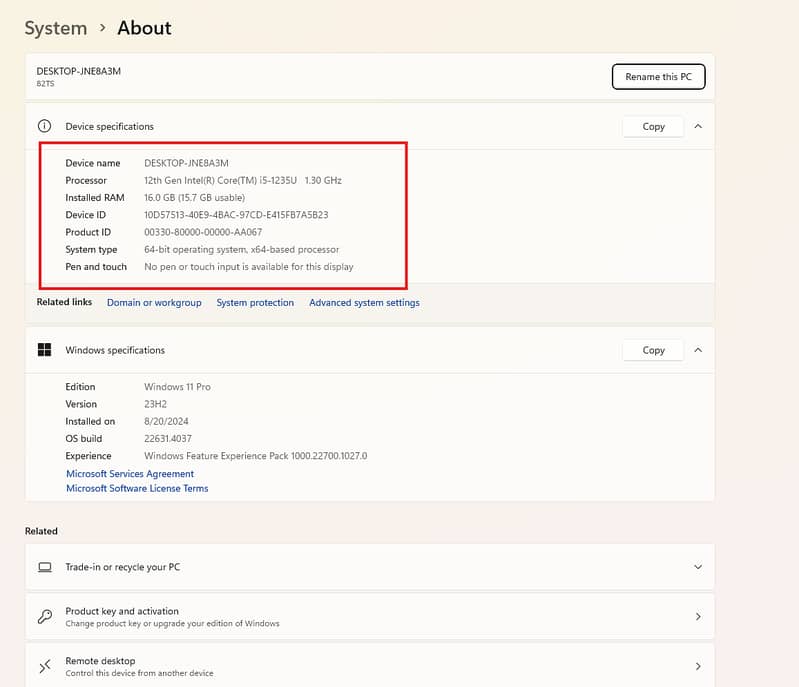Open Advanced system settings

(364, 303)
